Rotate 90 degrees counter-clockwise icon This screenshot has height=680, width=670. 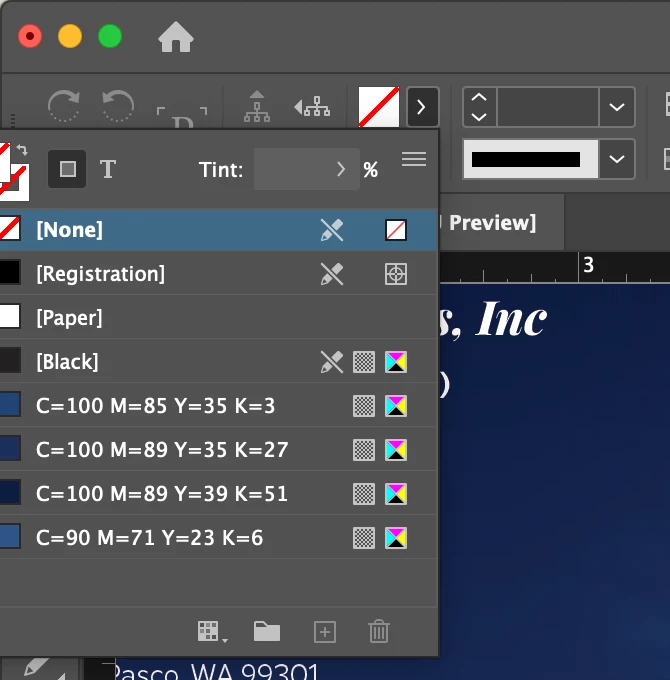click(118, 106)
